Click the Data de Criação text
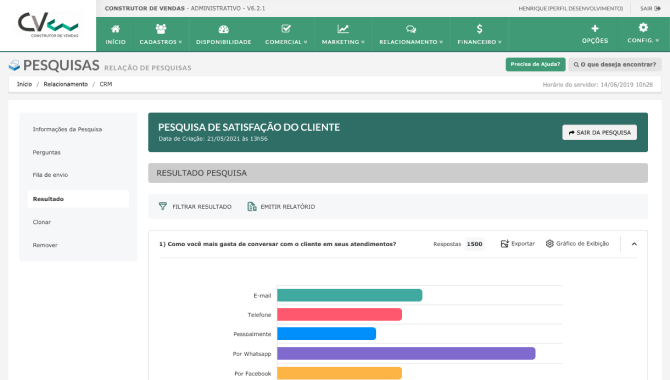Screen dimensions: 670x380 click(x=213, y=139)
